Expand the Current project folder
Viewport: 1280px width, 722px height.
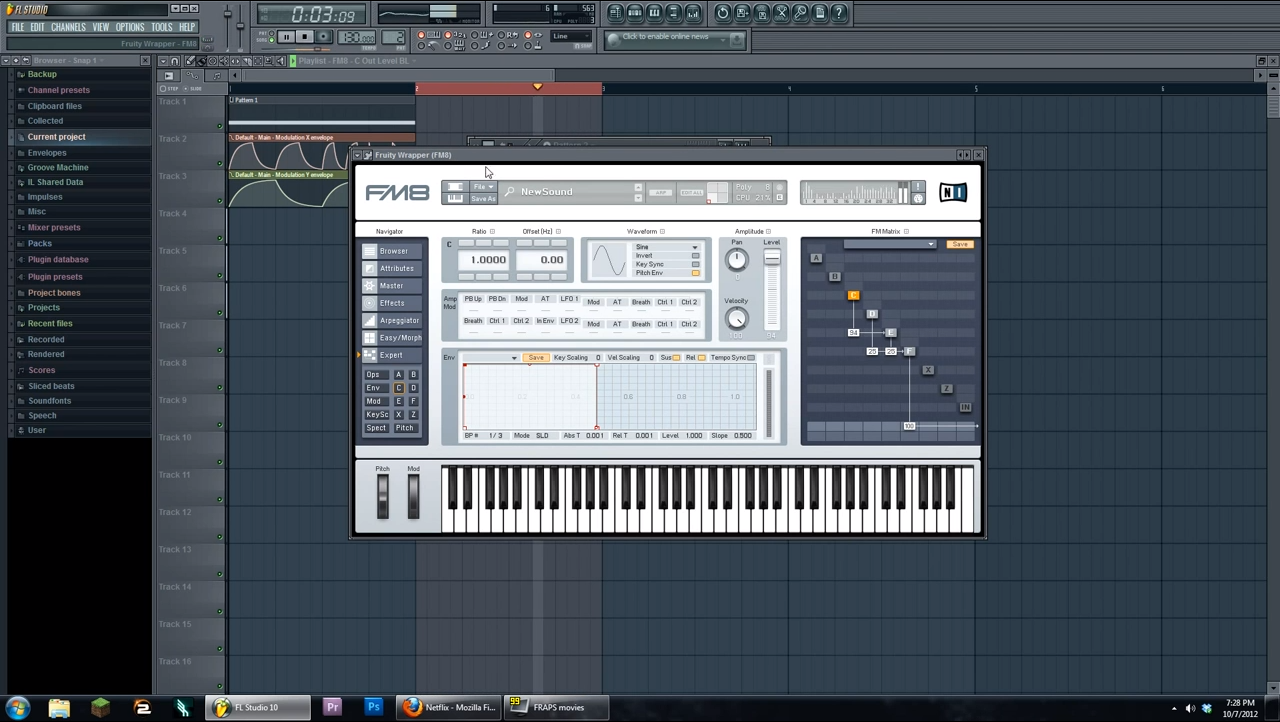click(56, 137)
